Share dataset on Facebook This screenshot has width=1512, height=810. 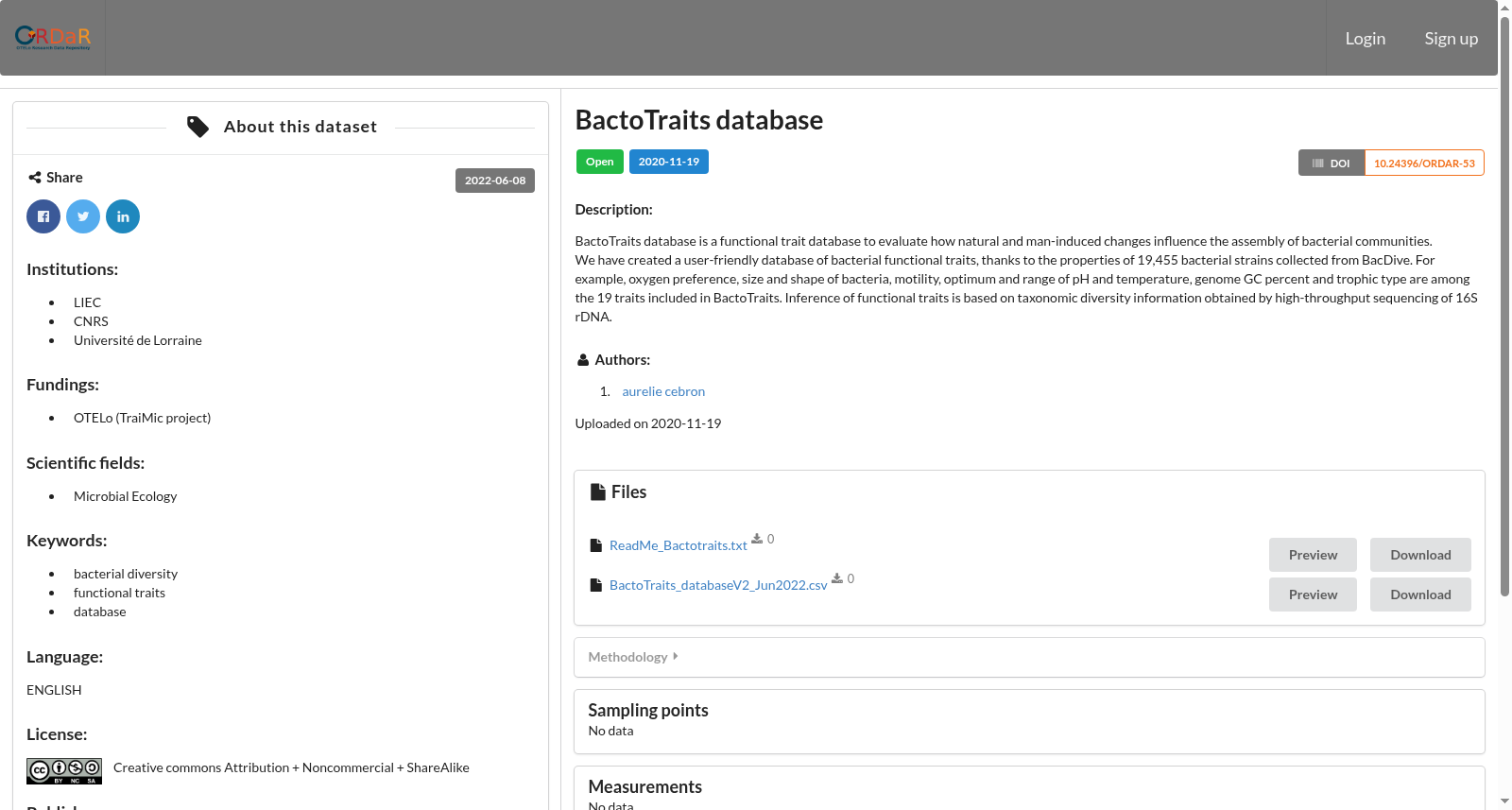coord(43,216)
